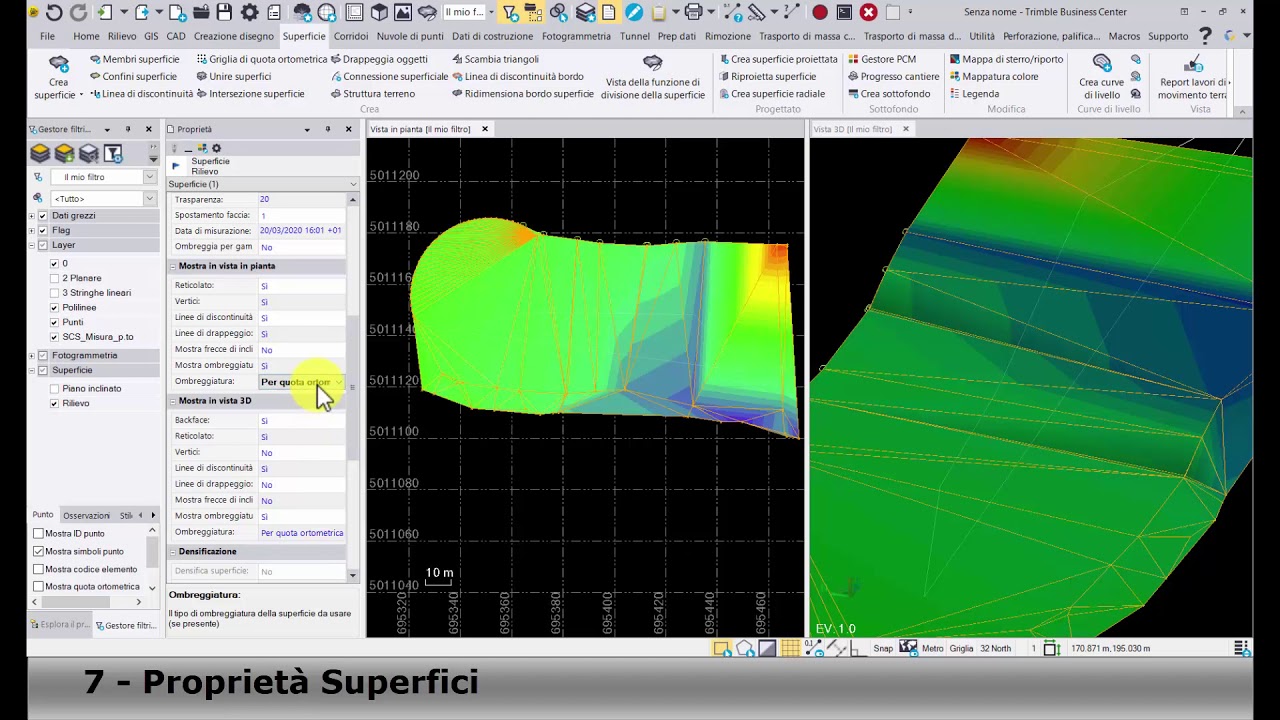This screenshot has width=1280, height=720.
Task: Click the new filter layers icon with plus
Action: coord(64,154)
